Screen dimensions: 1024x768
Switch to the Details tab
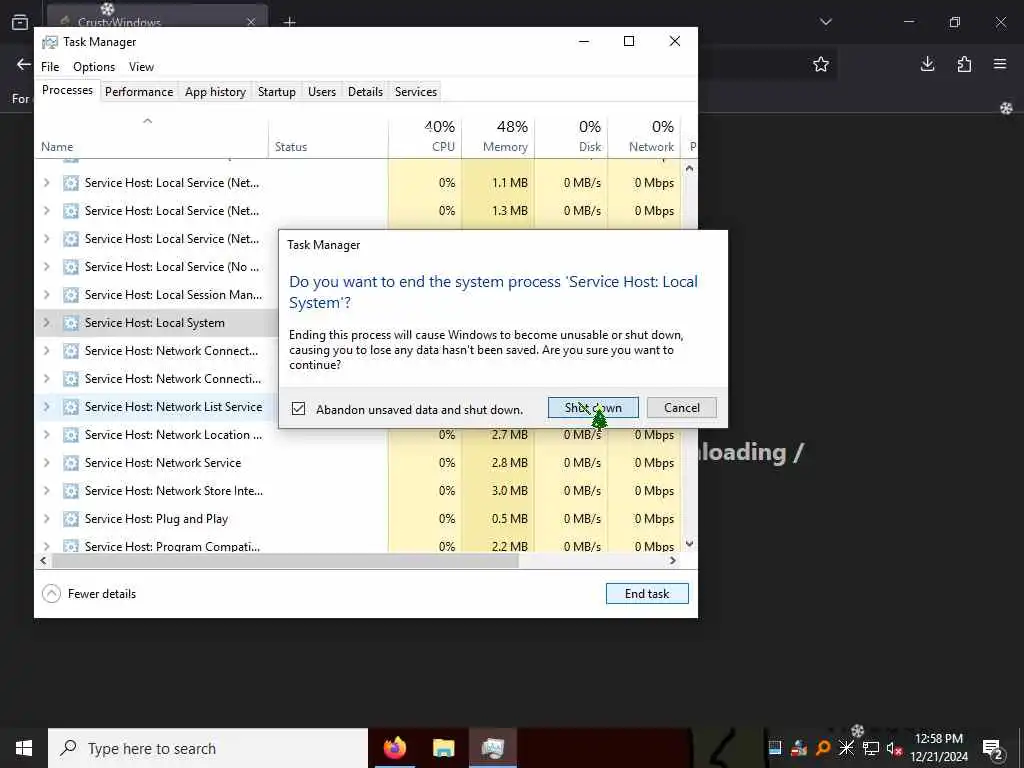click(365, 92)
